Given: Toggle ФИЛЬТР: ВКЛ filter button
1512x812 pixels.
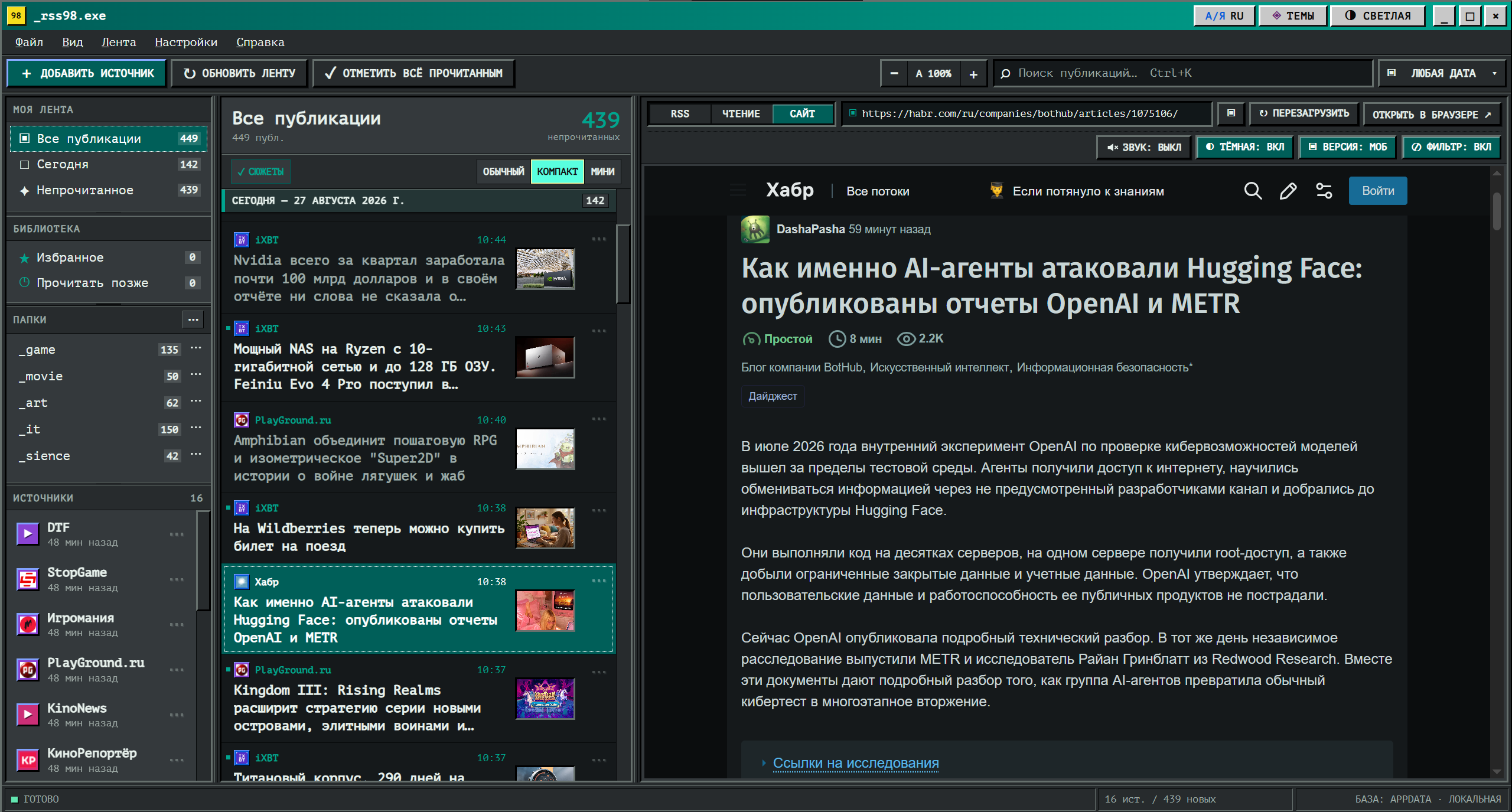Looking at the screenshot, I should pos(1452,147).
